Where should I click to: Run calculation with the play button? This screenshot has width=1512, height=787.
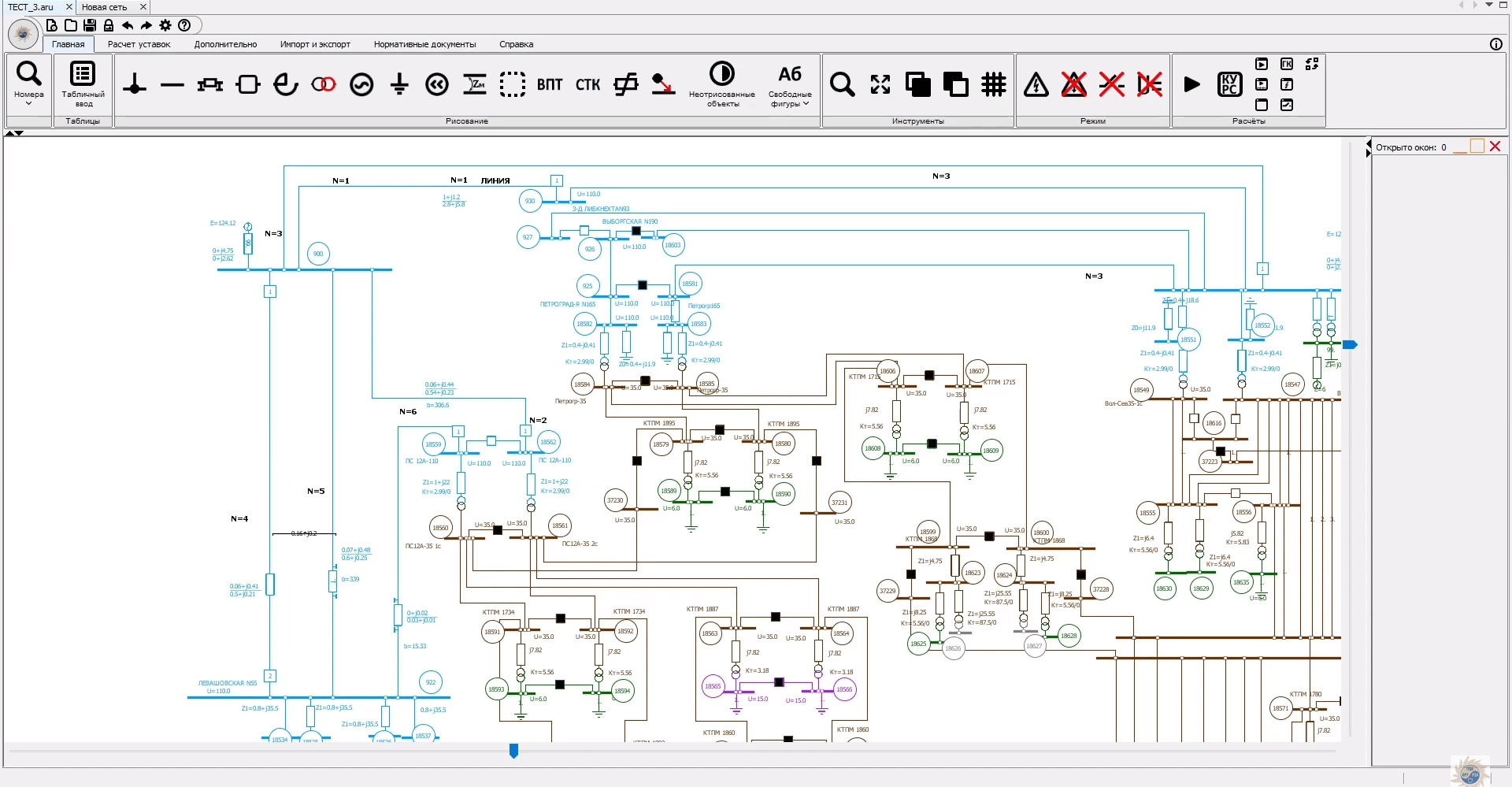[1192, 84]
